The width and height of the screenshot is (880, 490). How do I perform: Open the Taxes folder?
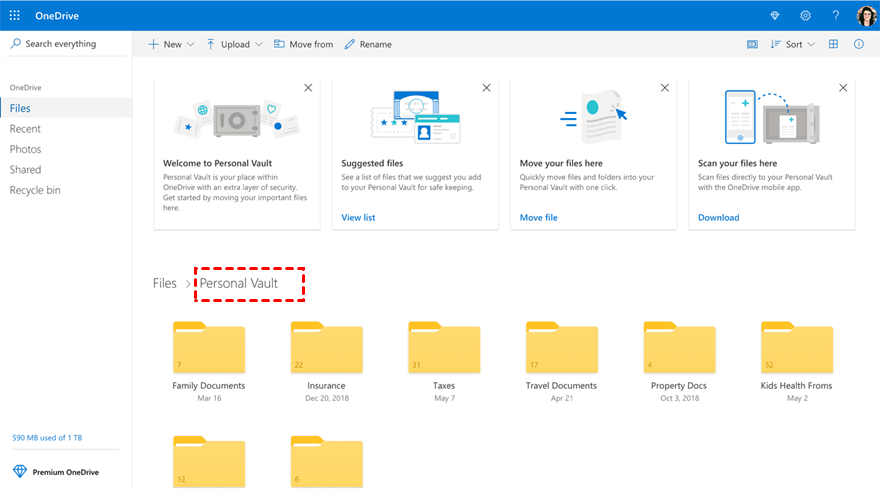443,349
